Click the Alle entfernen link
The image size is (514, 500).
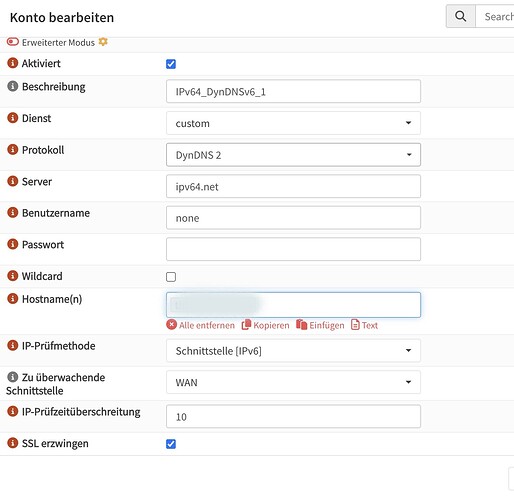[x=201, y=325]
